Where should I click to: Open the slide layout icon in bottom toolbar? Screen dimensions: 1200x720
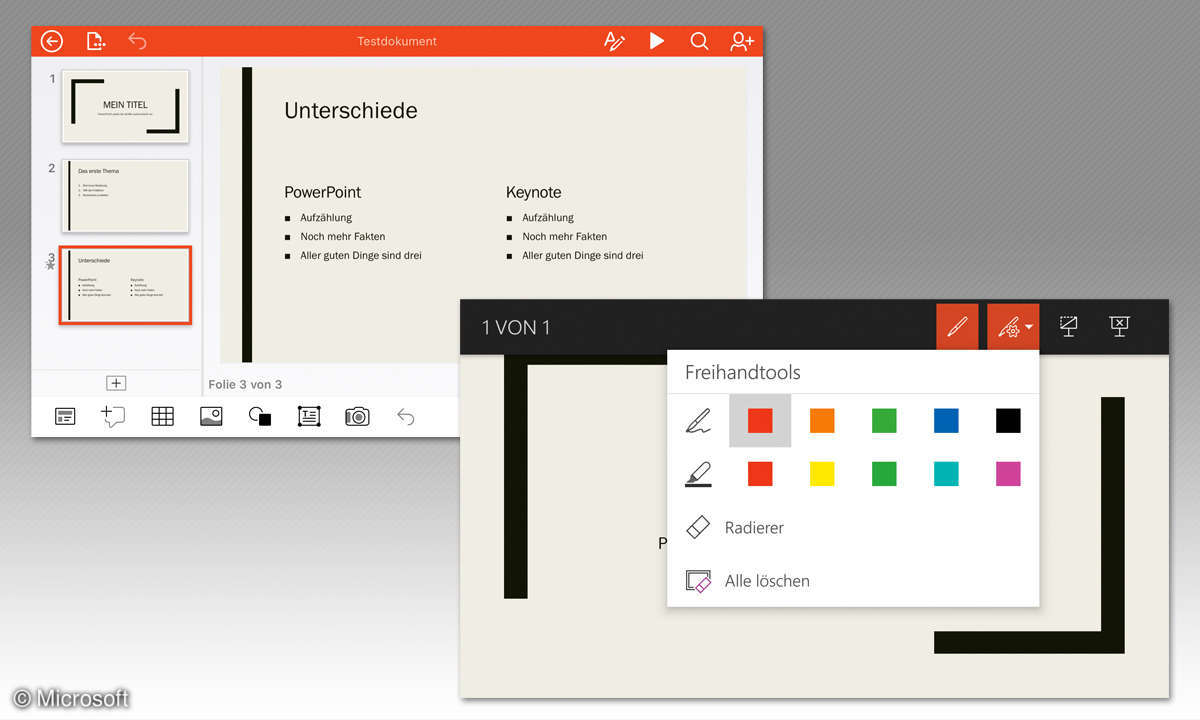(65, 417)
